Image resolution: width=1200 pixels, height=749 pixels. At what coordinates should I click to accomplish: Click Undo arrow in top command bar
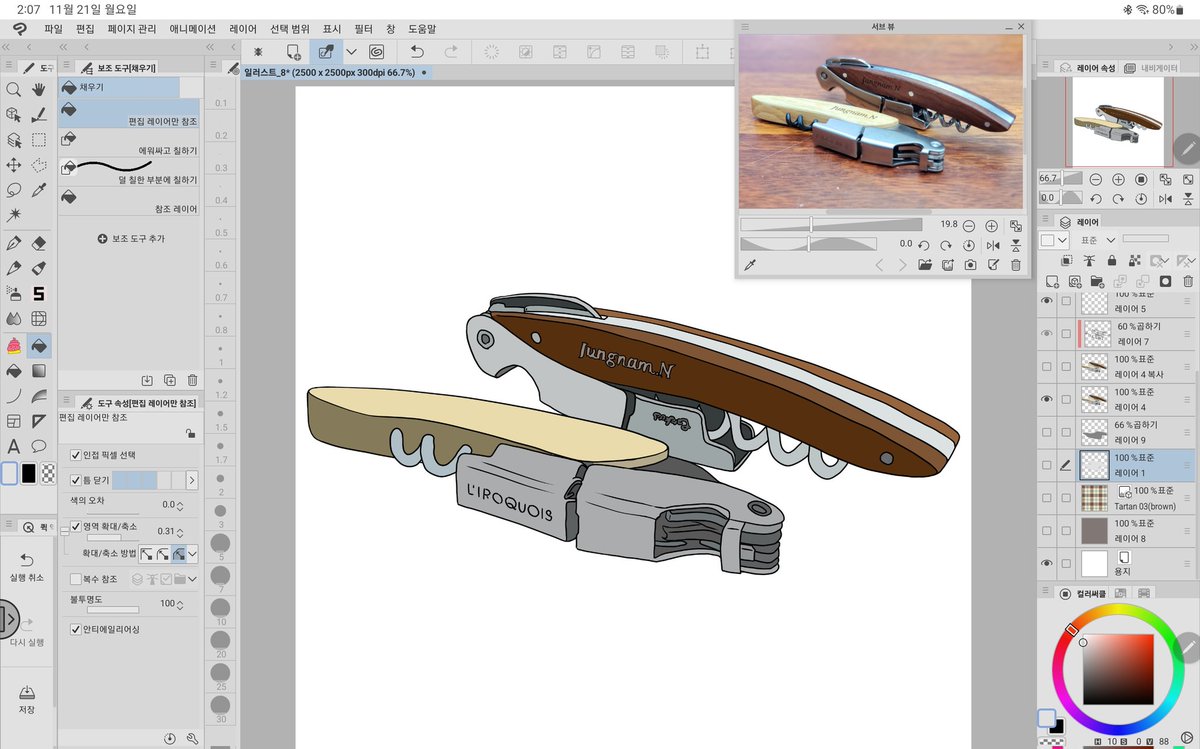[x=417, y=51]
